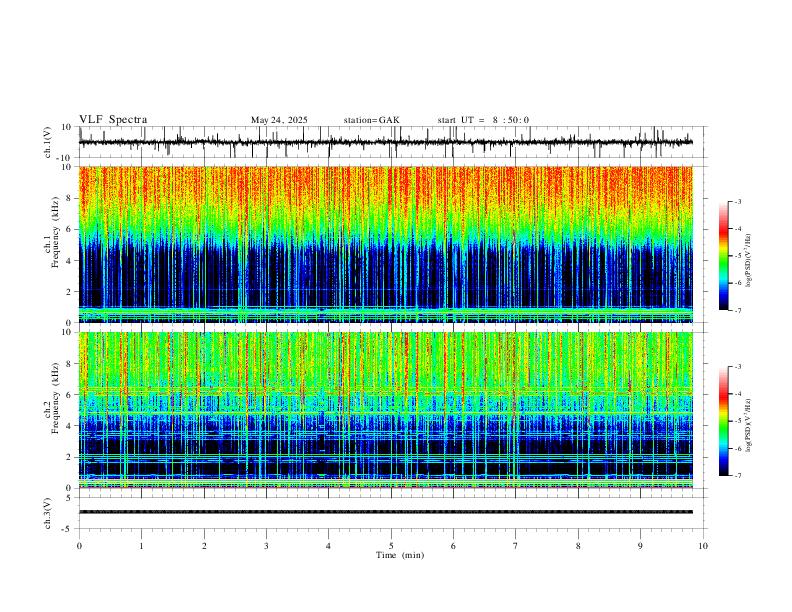The width and height of the screenshot is (792, 612).
Task: Click the ch.2 spectrogram color bar
Action: pyautogui.click(x=724, y=421)
